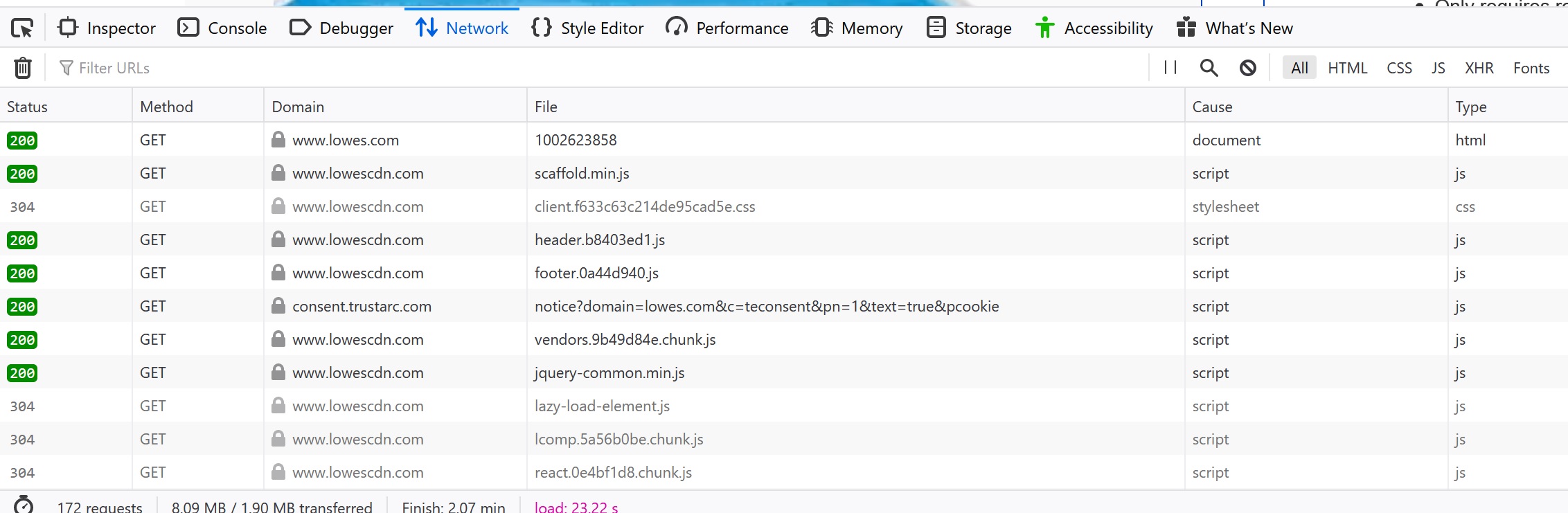Switch to Performance tab

(727, 28)
